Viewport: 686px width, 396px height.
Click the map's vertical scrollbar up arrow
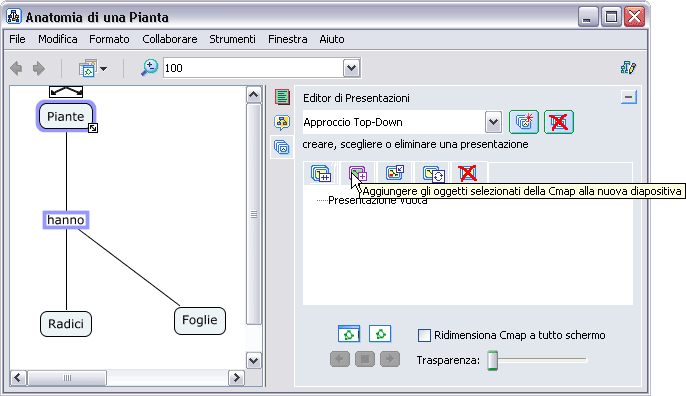(x=254, y=95)
